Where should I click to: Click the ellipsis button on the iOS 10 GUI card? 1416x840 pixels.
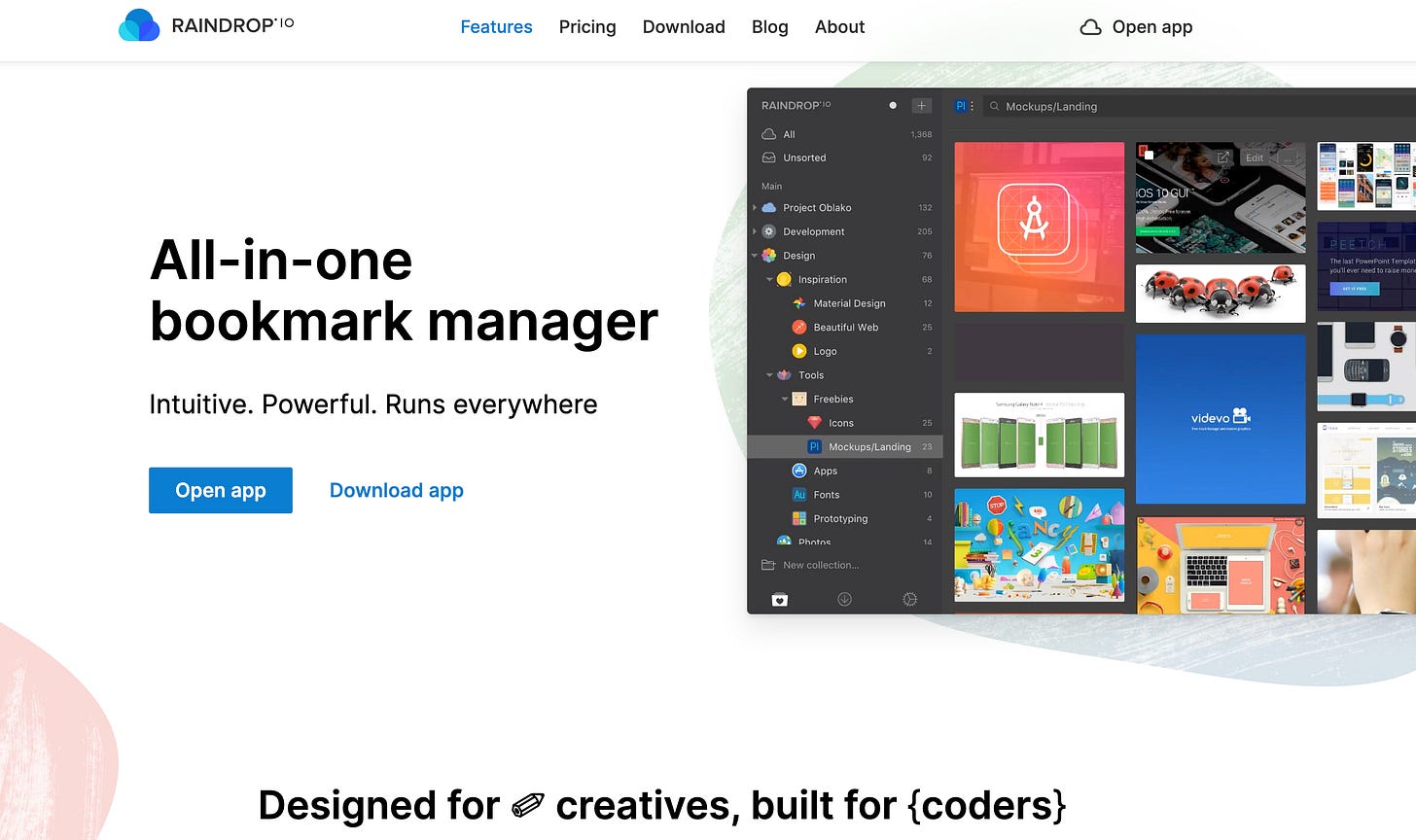[1289, 157]
